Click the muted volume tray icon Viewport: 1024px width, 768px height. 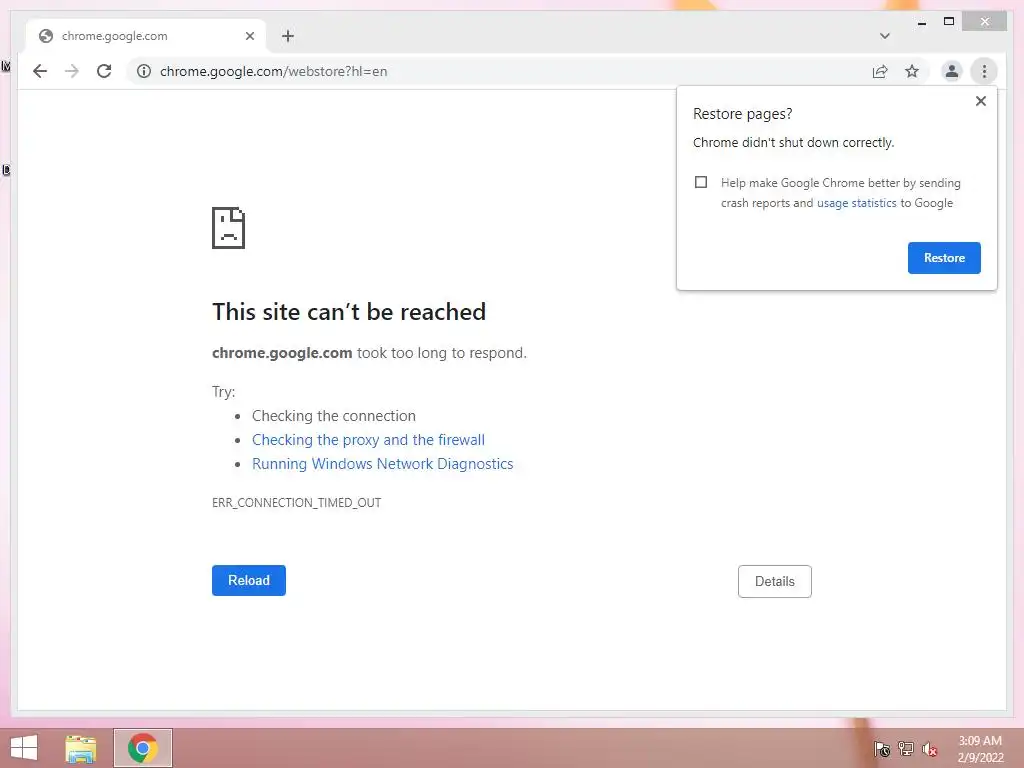[x=929, y=748]
